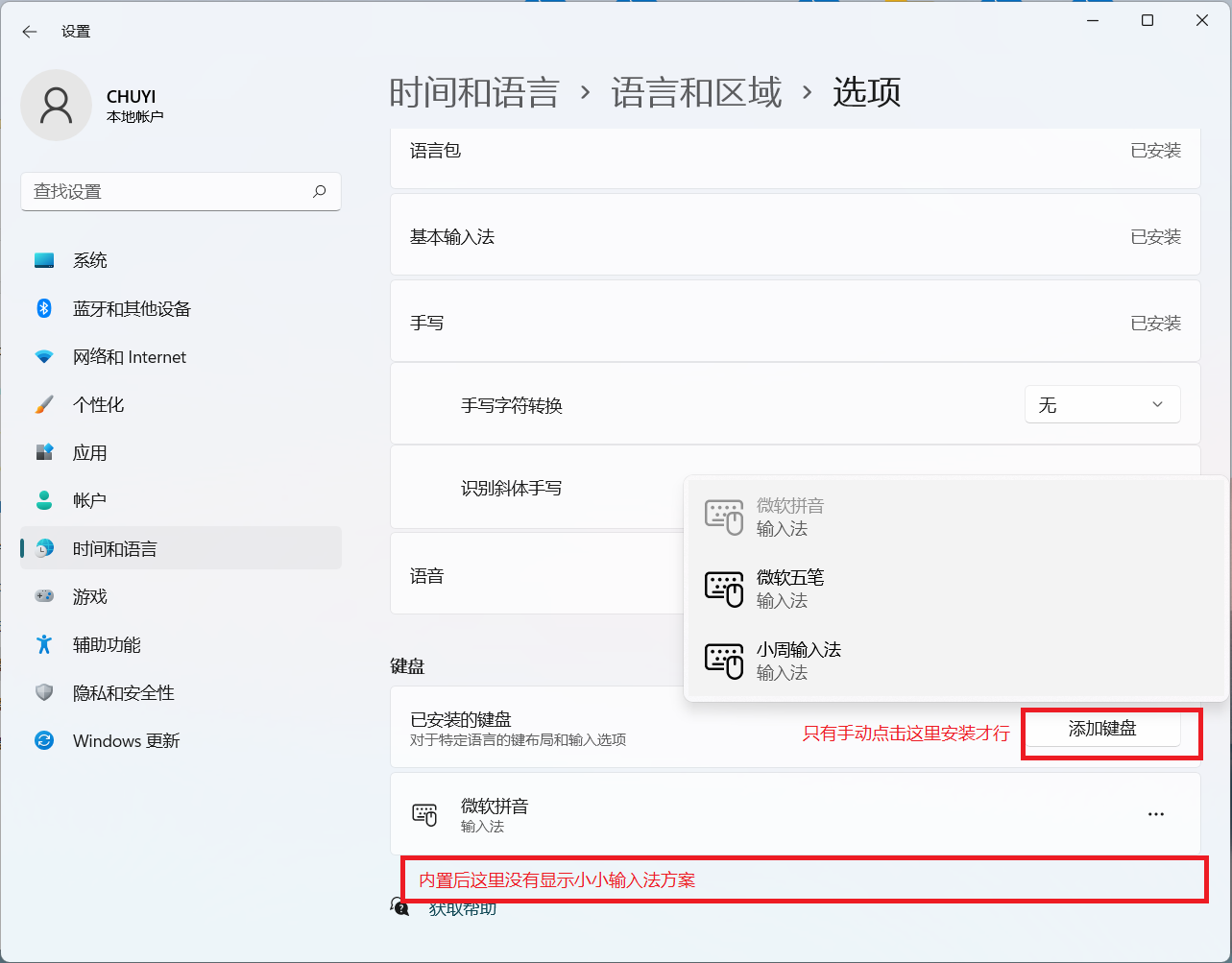
Task: Open 帐户 settings category
Action: pos(181,500)
